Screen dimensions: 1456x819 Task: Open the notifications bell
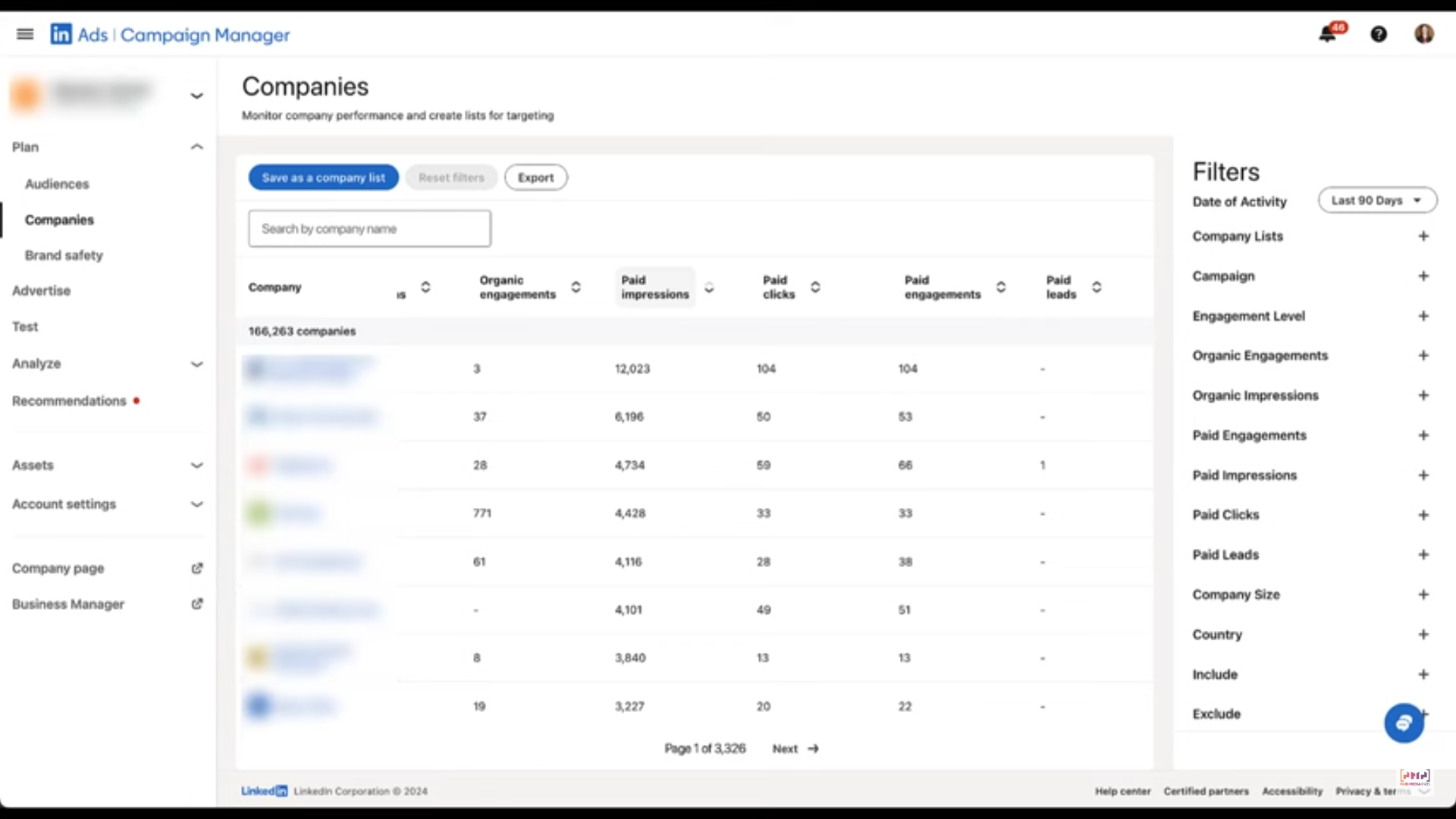(x=1327, y=34)
